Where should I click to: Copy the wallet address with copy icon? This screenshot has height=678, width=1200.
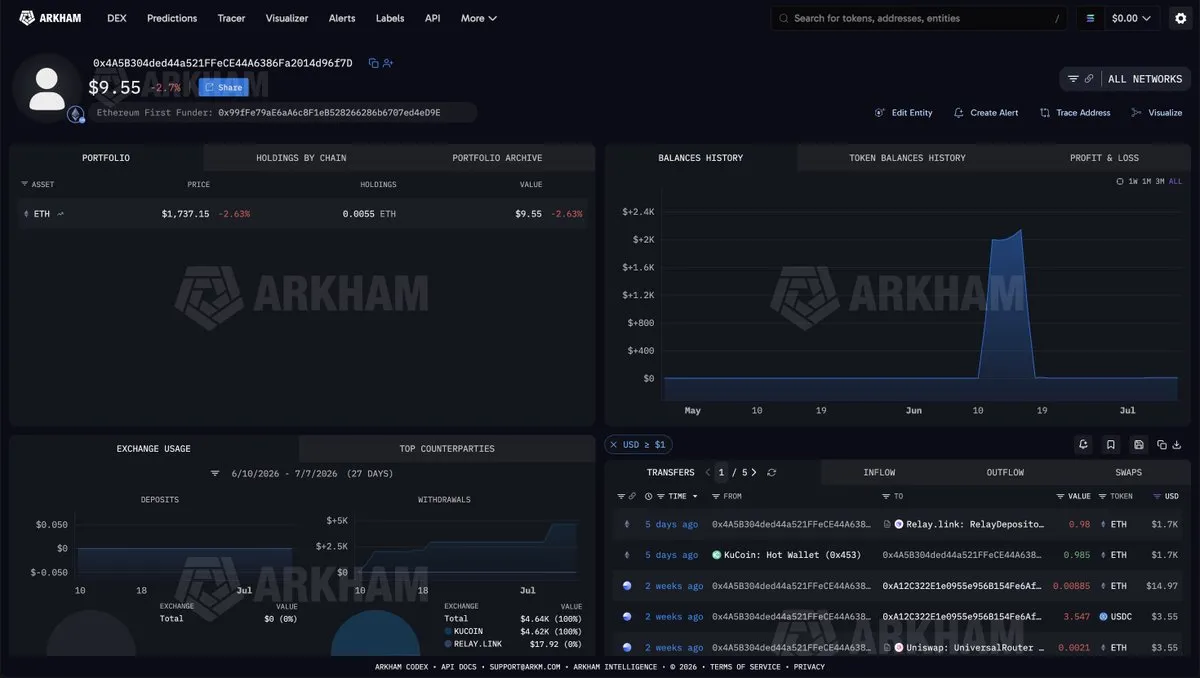pyautogui.click(x=373, y=63)
